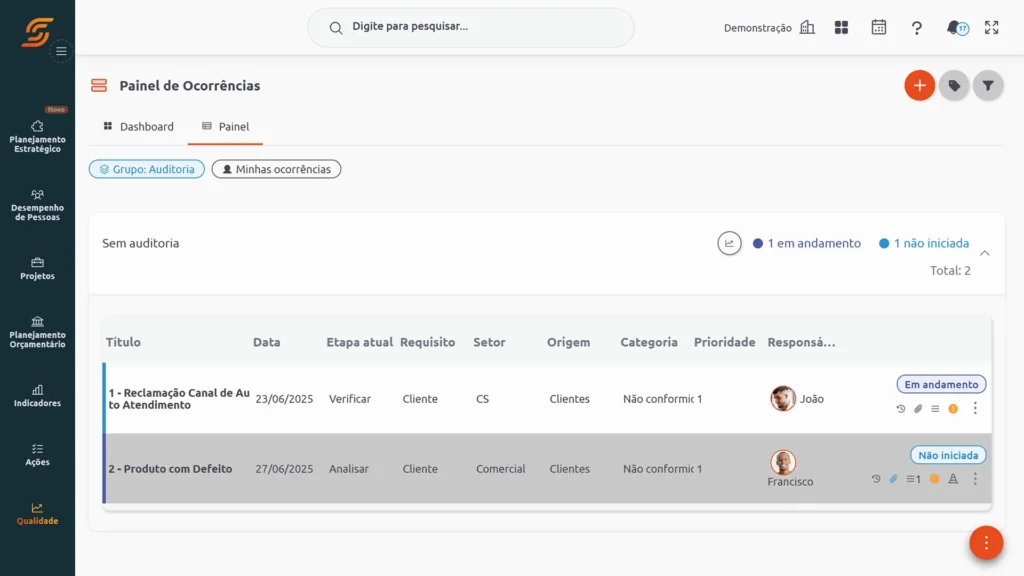Image resolution: width=1024 pixels, height=576 pixels.
Task: Open Qualidade module in sidebar
Action: [37, 514]
